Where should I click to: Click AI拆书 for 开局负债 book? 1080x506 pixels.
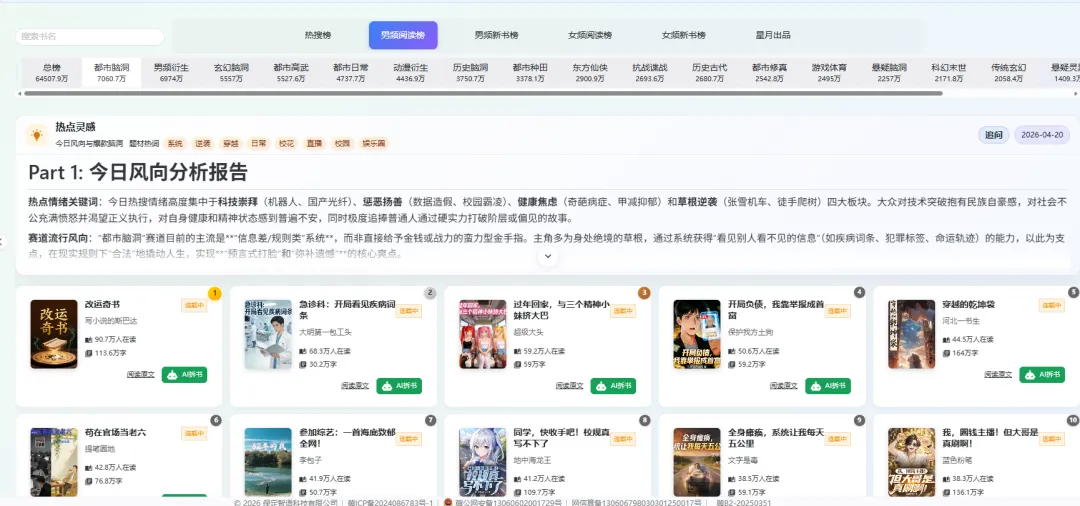point(828,386)
